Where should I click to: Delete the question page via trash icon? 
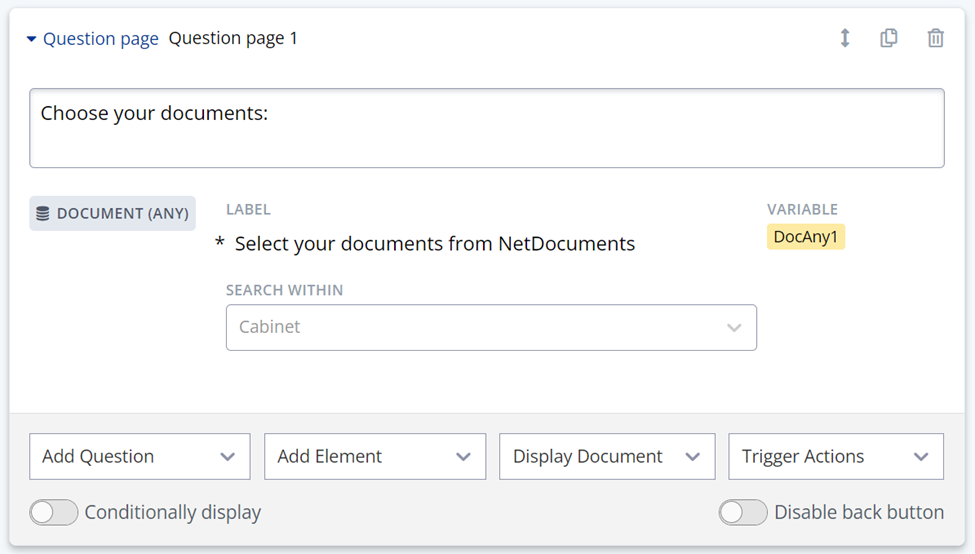(x=935, y=38)
